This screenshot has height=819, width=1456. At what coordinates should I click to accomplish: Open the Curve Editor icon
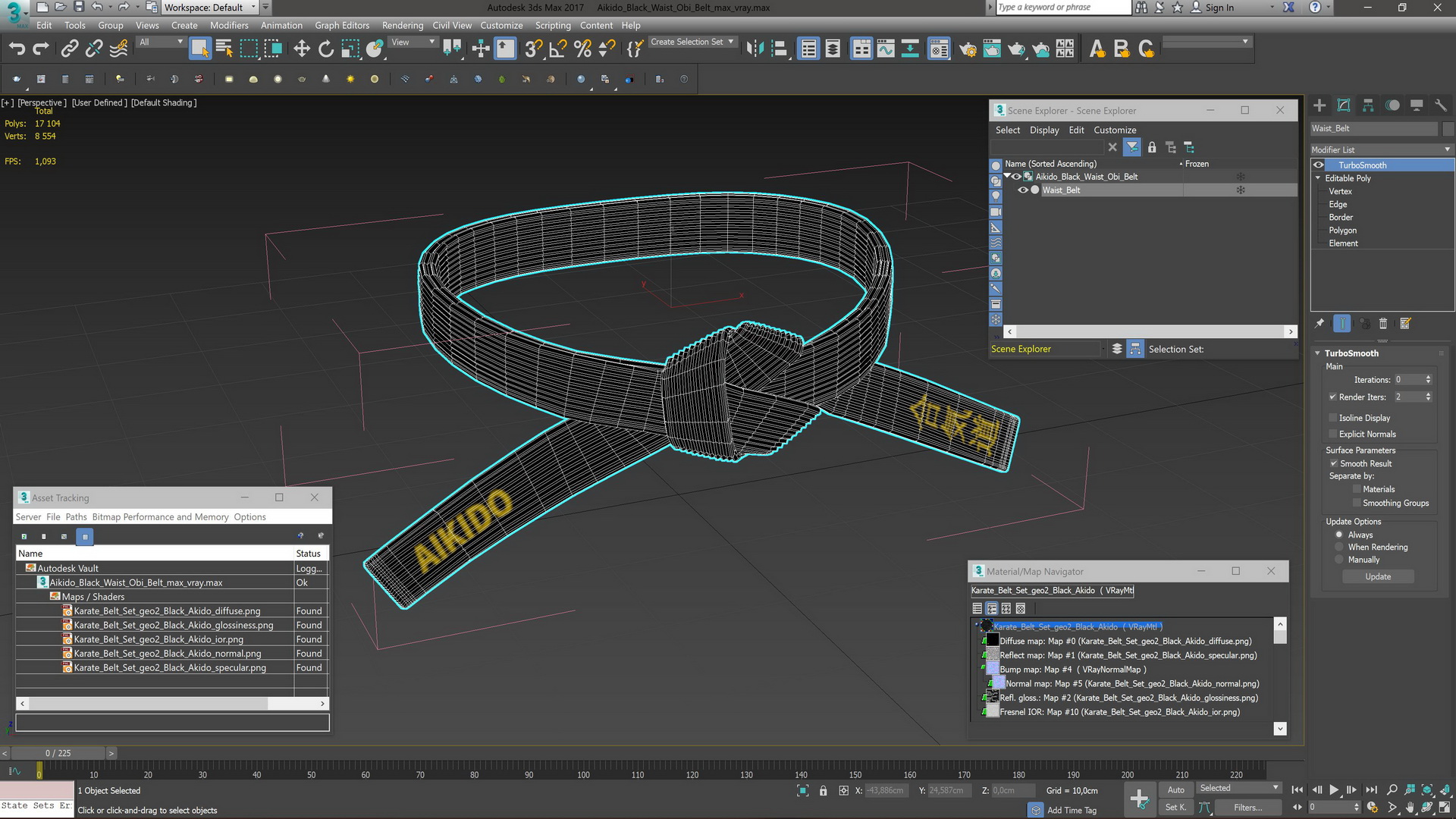pyautogui.click(x=886, y=49)
